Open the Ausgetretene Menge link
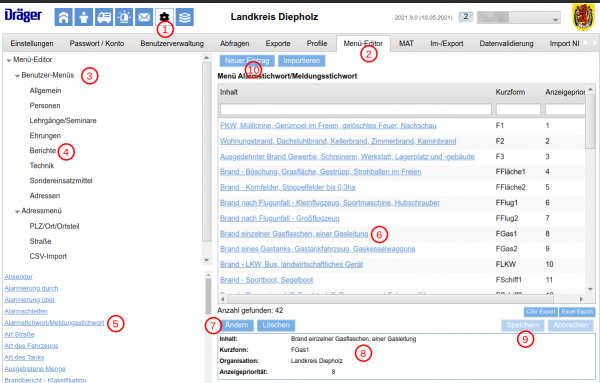The image size is (600, 383). (35, 369)
